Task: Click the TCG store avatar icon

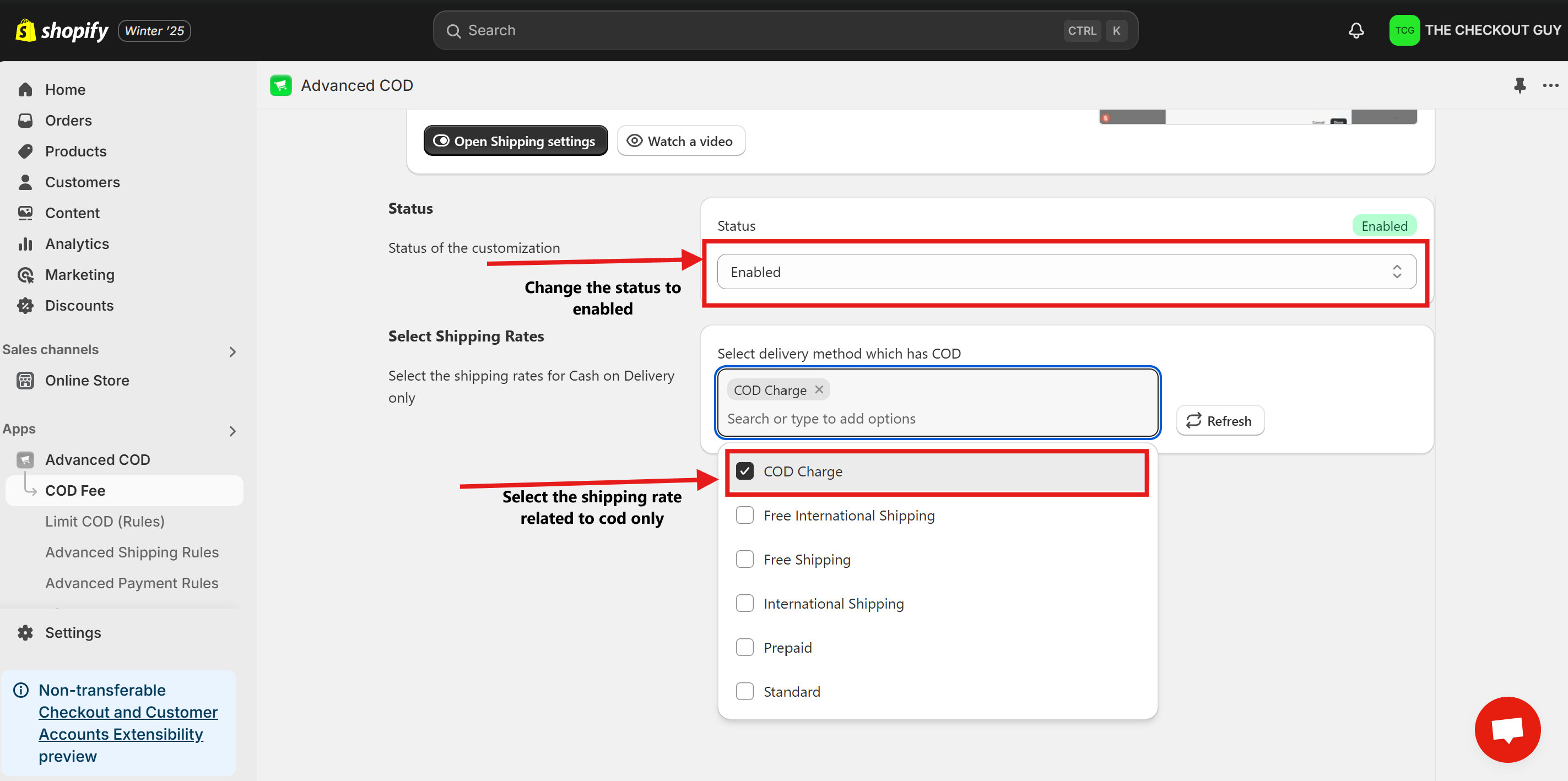Action: pyautogui.click(x=1404, y=30)
